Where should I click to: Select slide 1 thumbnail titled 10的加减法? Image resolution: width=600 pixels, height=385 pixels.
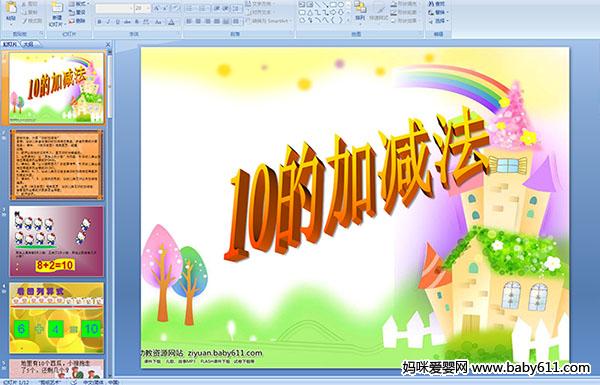[x=57, y=88]
